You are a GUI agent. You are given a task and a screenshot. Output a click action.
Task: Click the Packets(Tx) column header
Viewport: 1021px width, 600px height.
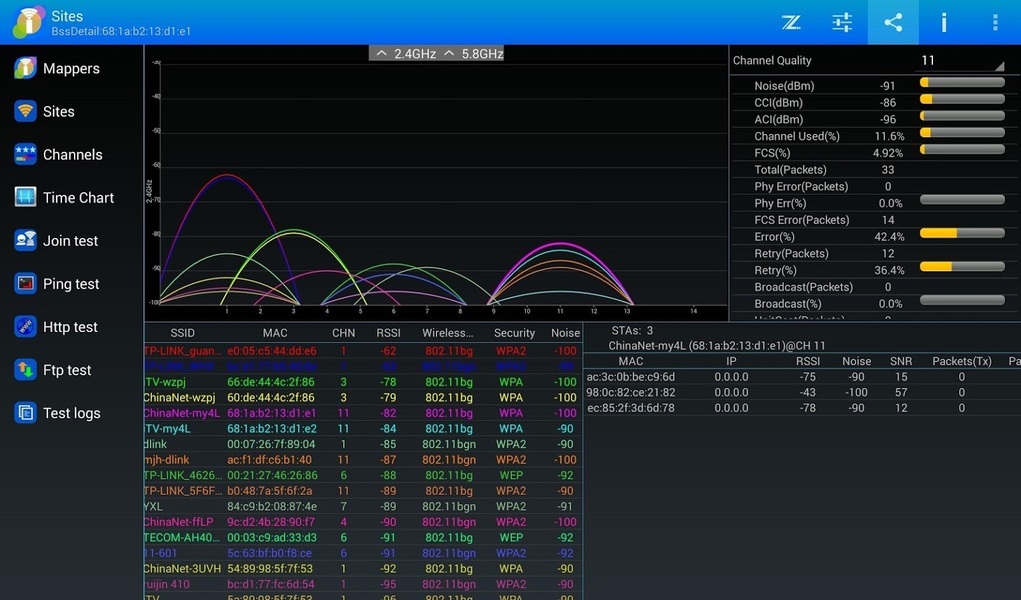pyautogui.click(x=962, y=361)
